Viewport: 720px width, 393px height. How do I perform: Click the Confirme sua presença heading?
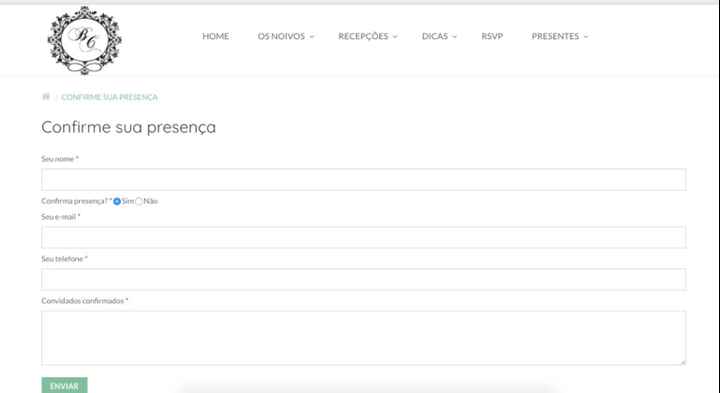(x=129, y=127)
